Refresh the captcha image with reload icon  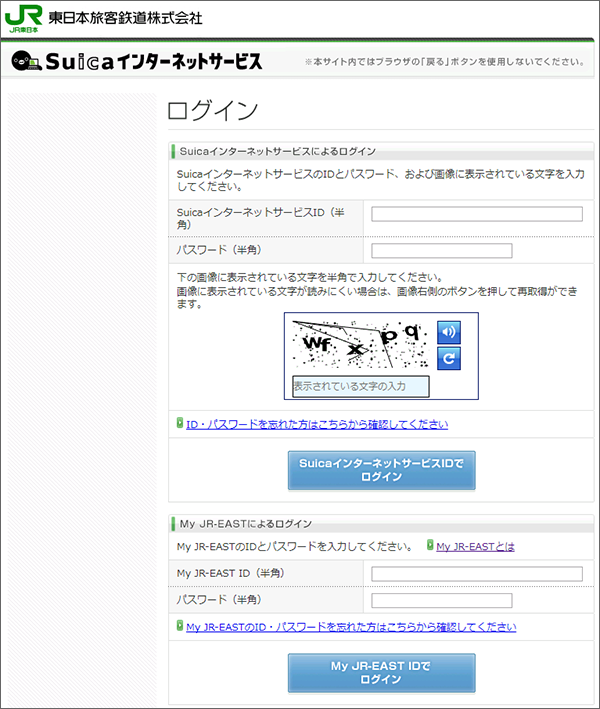click(x=449, y=359)
